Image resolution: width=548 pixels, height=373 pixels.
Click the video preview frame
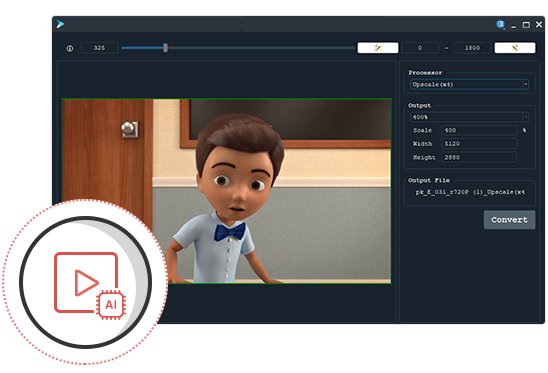point(226,191)
